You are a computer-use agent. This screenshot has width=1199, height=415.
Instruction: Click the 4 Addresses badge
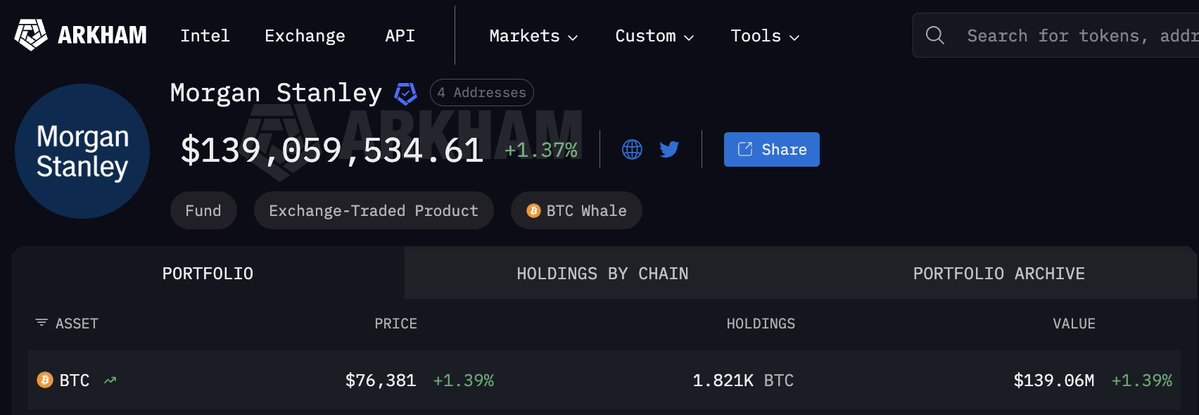[x=482, y=93]
